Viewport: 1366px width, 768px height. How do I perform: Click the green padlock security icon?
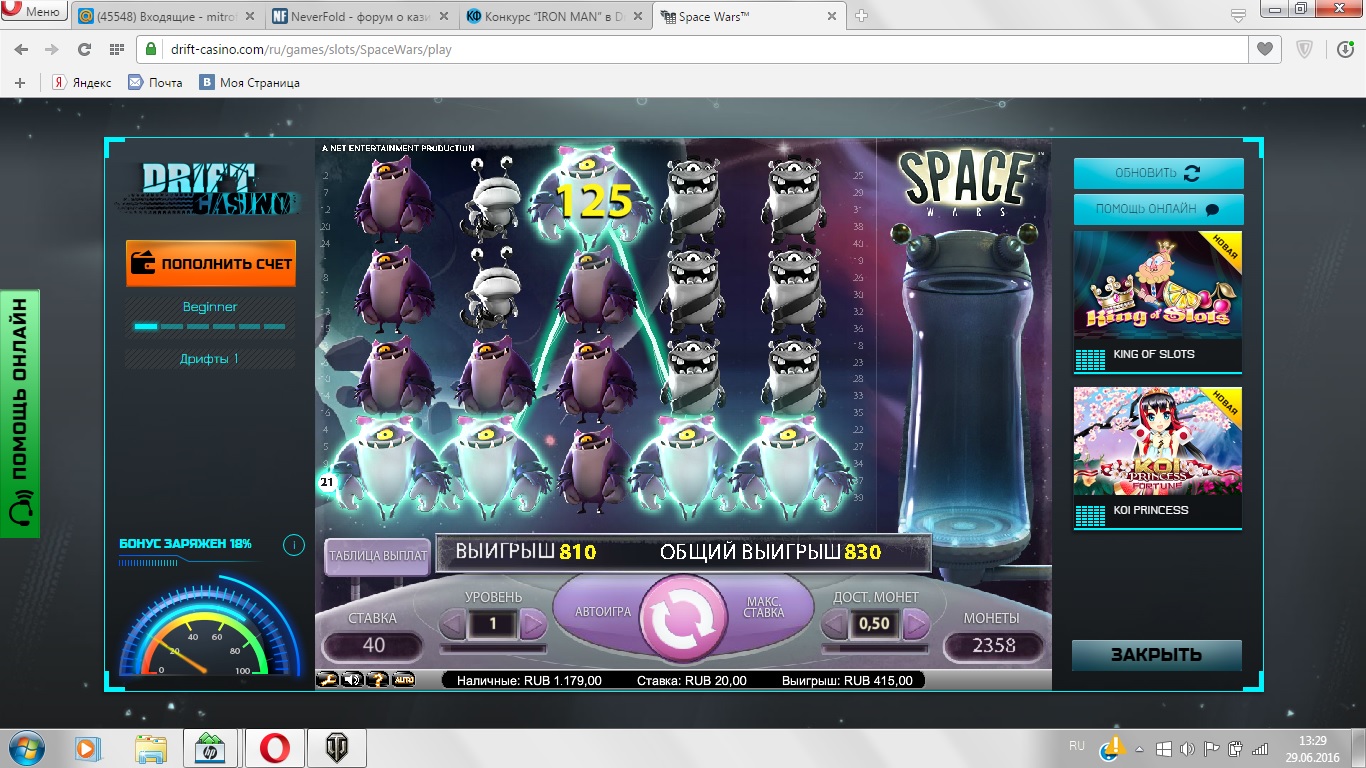pyautogui.click(x=150, y=50)
